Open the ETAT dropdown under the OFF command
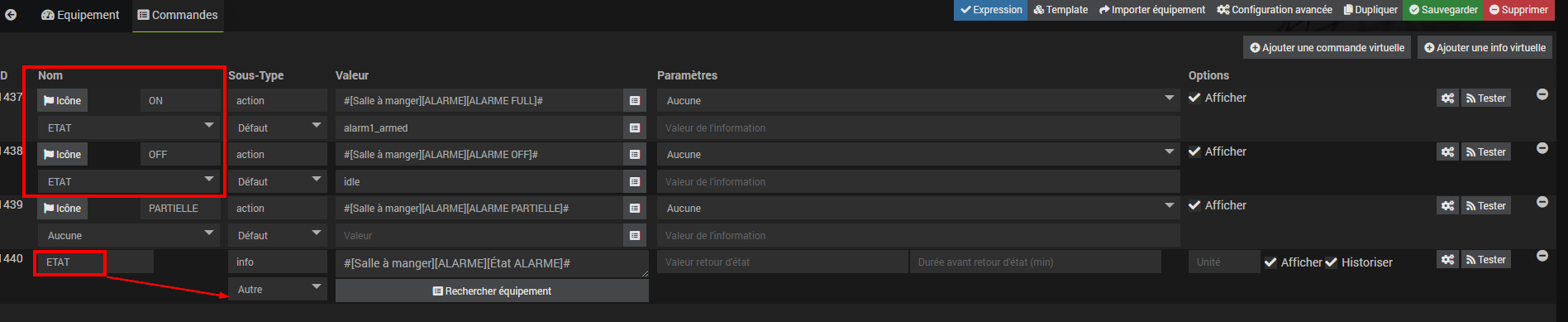The width and height of the screenshot is (1568, 322). tap(130, 181)
